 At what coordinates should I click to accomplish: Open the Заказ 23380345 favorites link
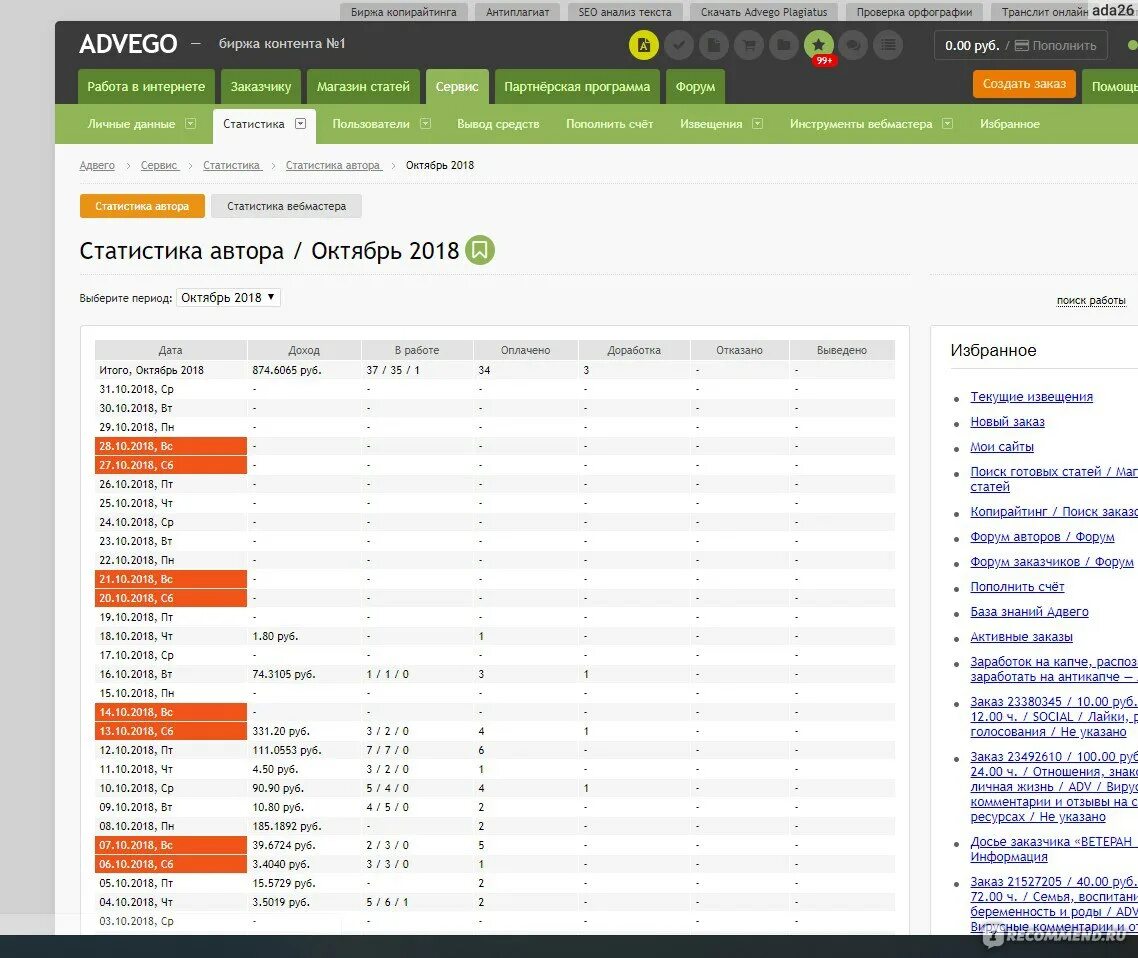[x=1054, y=716]
